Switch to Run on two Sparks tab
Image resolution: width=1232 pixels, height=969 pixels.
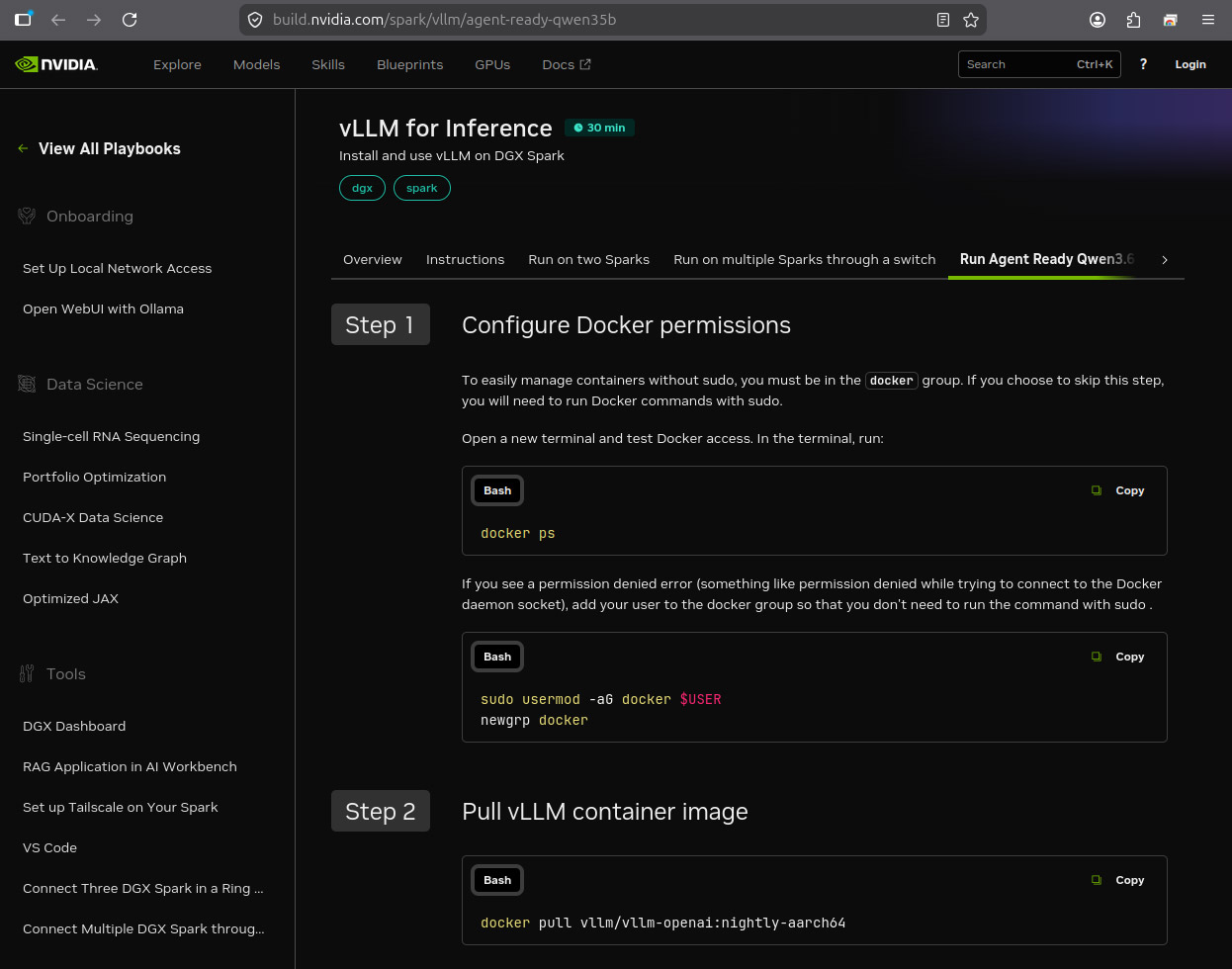click(588, 259)
